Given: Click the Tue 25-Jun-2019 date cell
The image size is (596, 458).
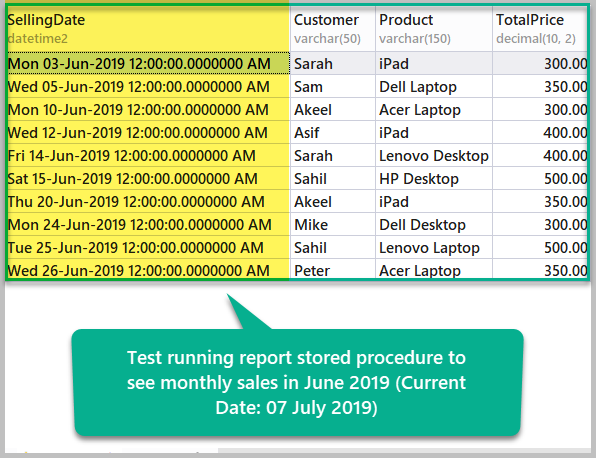Looking at the screenshot, I should 148,247.
